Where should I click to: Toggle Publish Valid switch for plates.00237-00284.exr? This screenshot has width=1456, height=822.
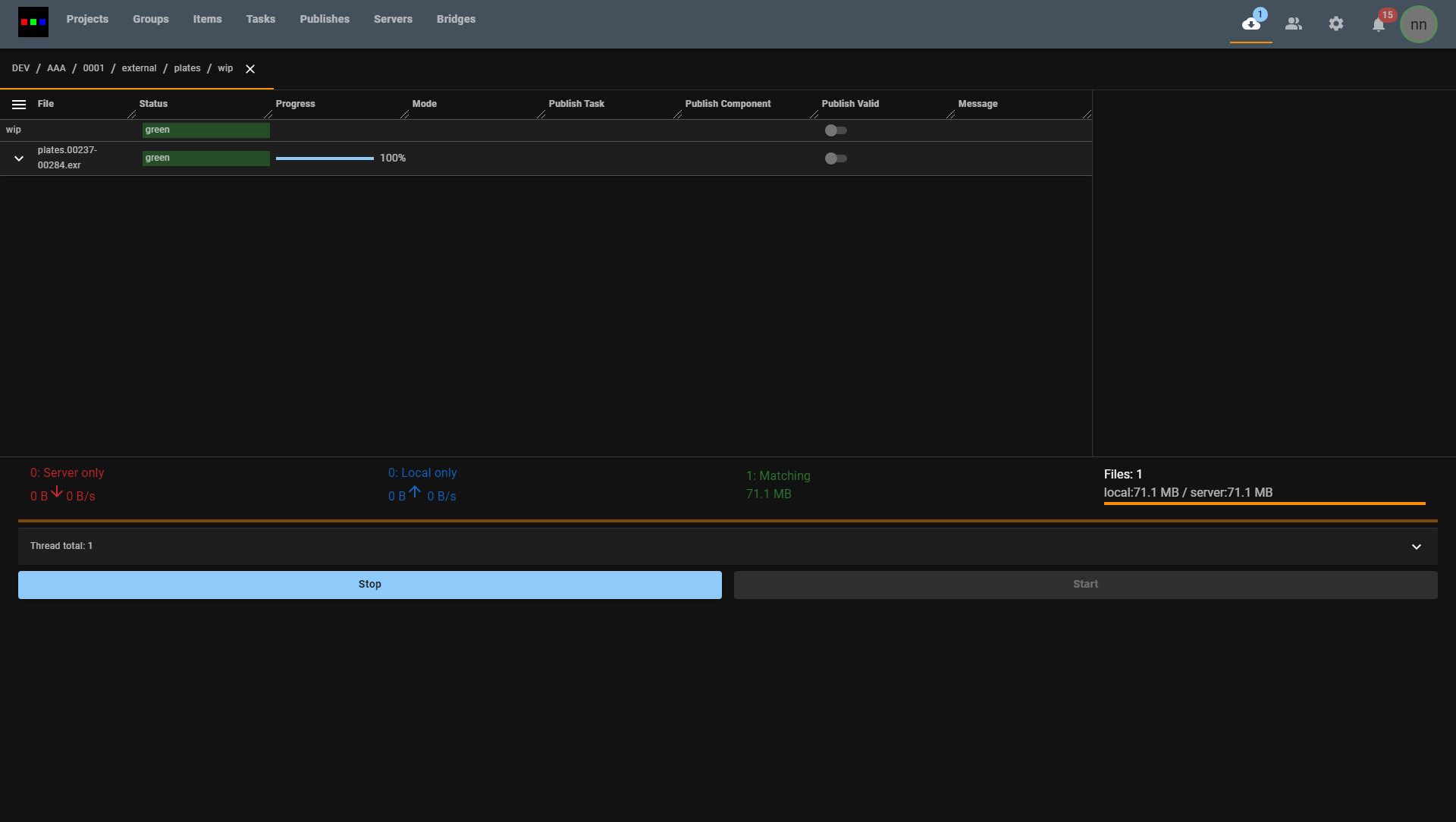click(836, 158)
